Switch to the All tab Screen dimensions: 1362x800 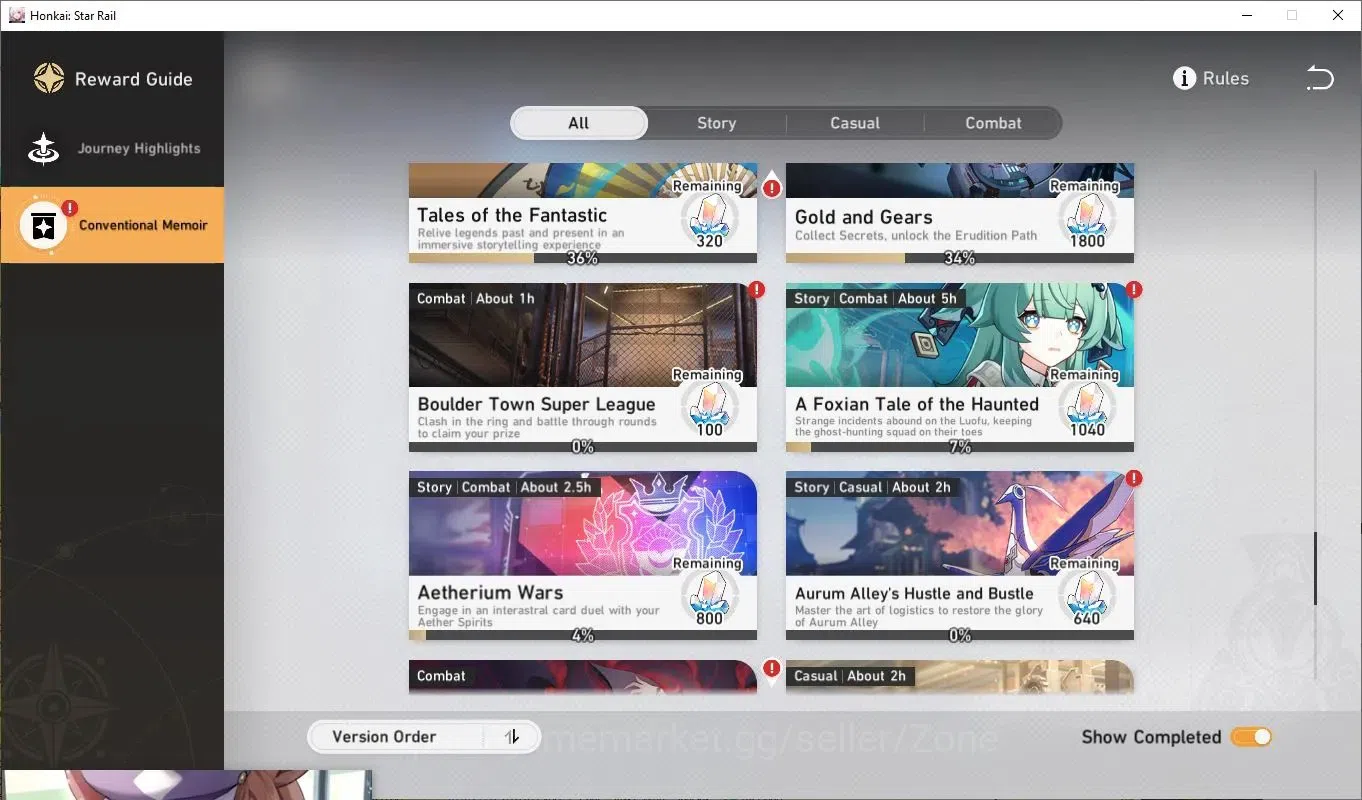point(579,123)
